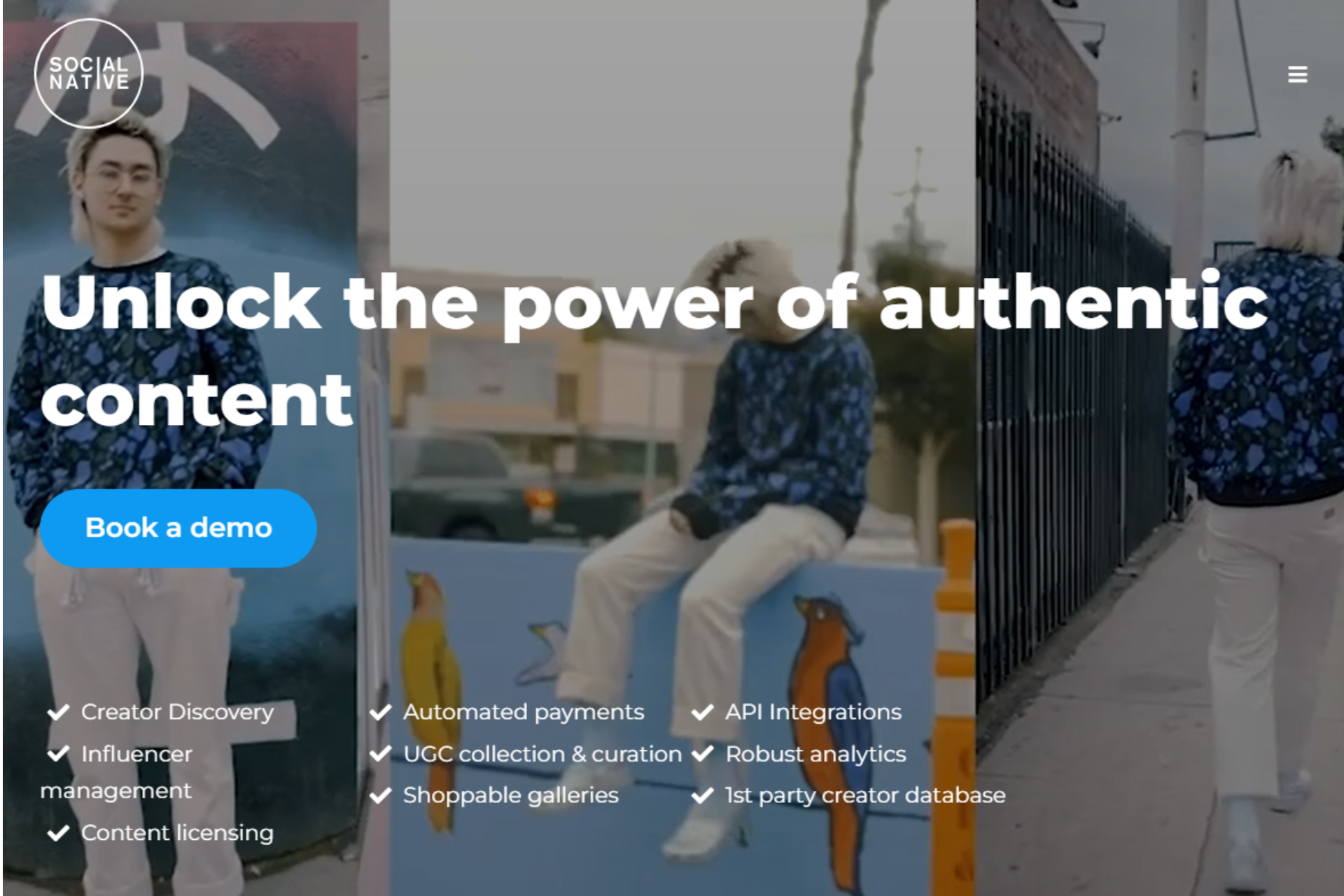This screenshot has width=1344, height=896.
Task: Click checkmark beside Shoppable galleries
Action: click(380, 796)
